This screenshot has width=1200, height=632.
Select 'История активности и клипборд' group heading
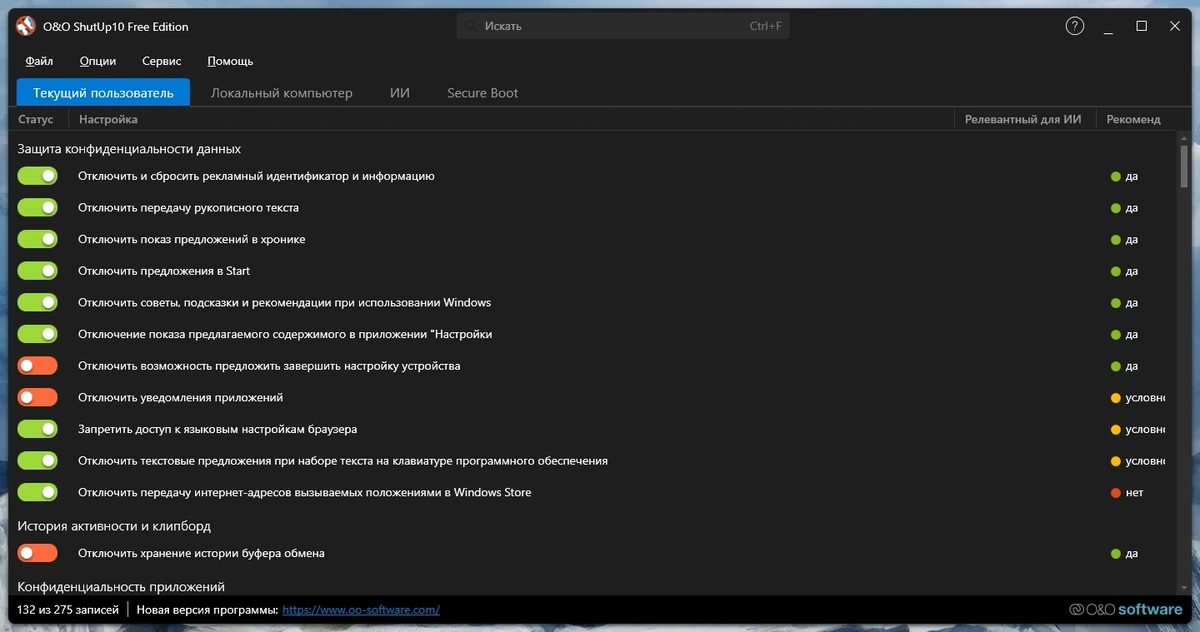coord(114,526)
